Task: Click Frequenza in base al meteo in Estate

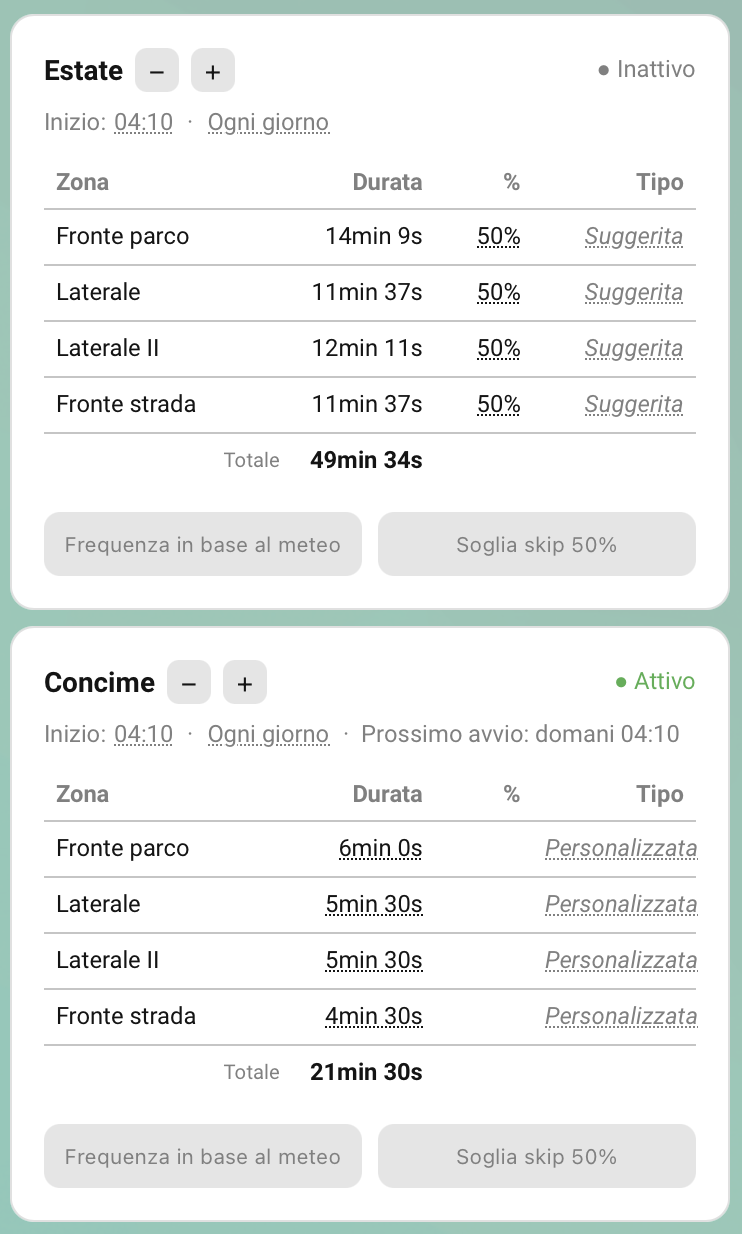Action: tap(203, 544)
